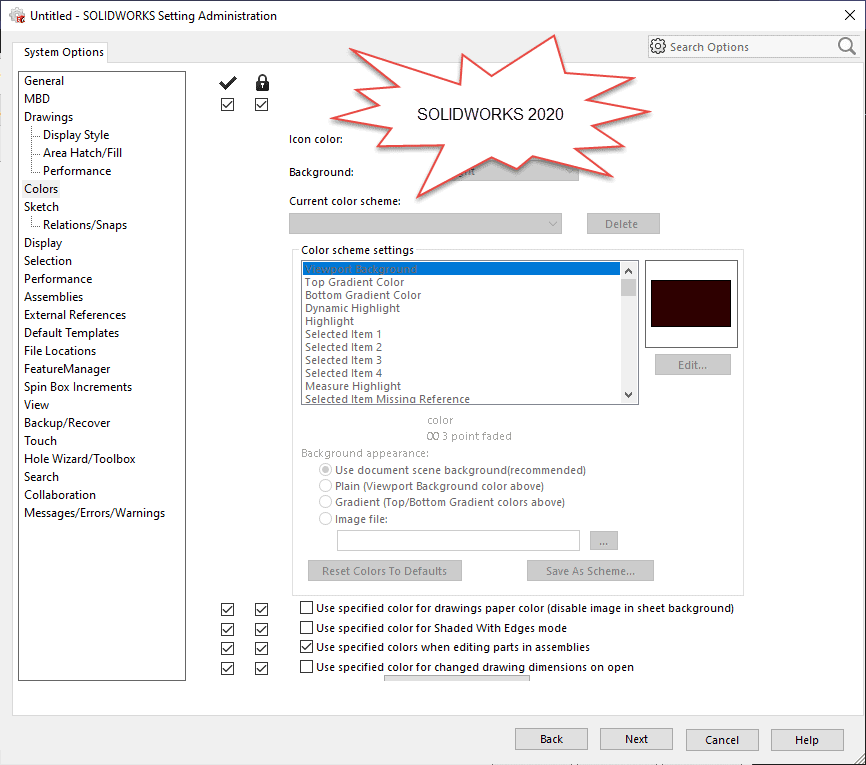Open the Current color scheme dropdown
The image size is (866, 765).
tap(425, 224)
